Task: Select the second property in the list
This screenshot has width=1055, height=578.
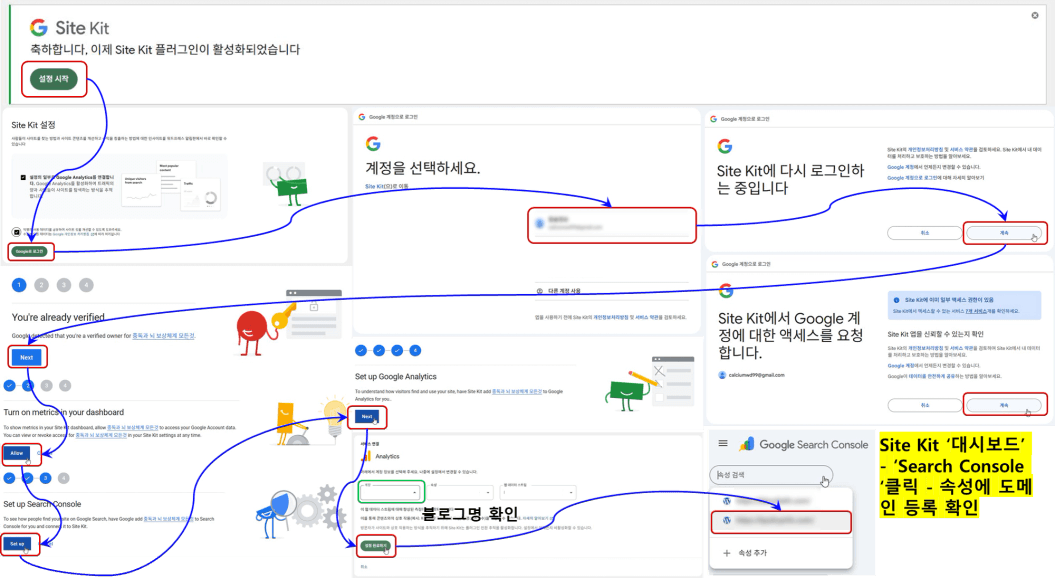Action: [780, 521]
